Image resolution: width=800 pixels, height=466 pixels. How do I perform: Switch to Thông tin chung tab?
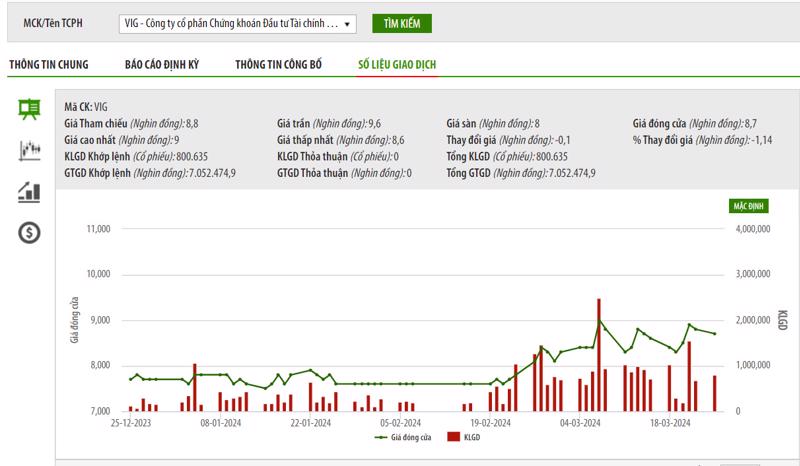pos(49,65)
